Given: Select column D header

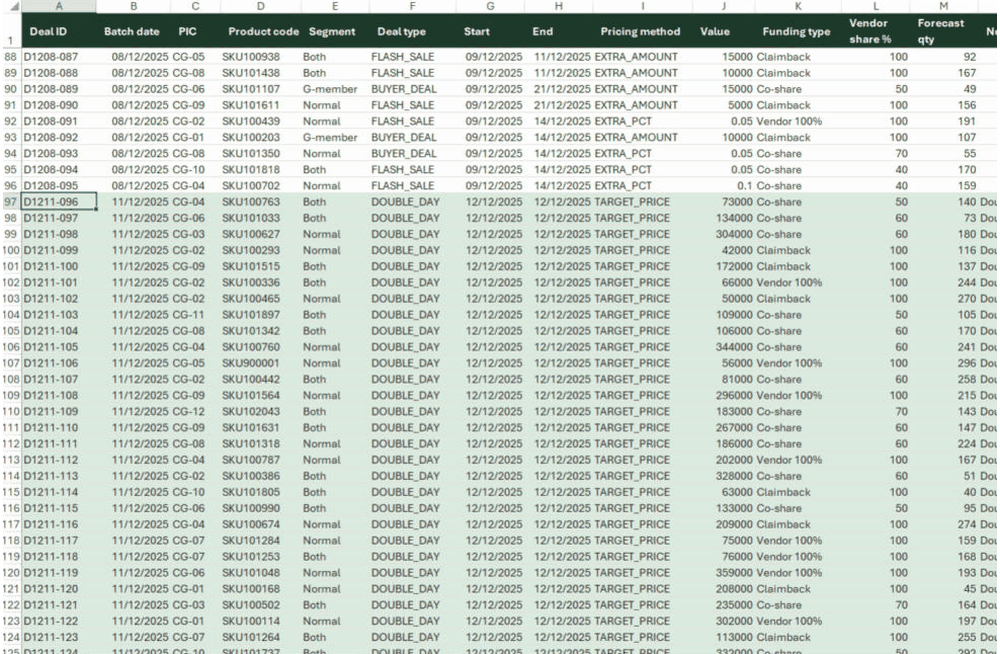Looking at the screenshot, I should (260, 6).
